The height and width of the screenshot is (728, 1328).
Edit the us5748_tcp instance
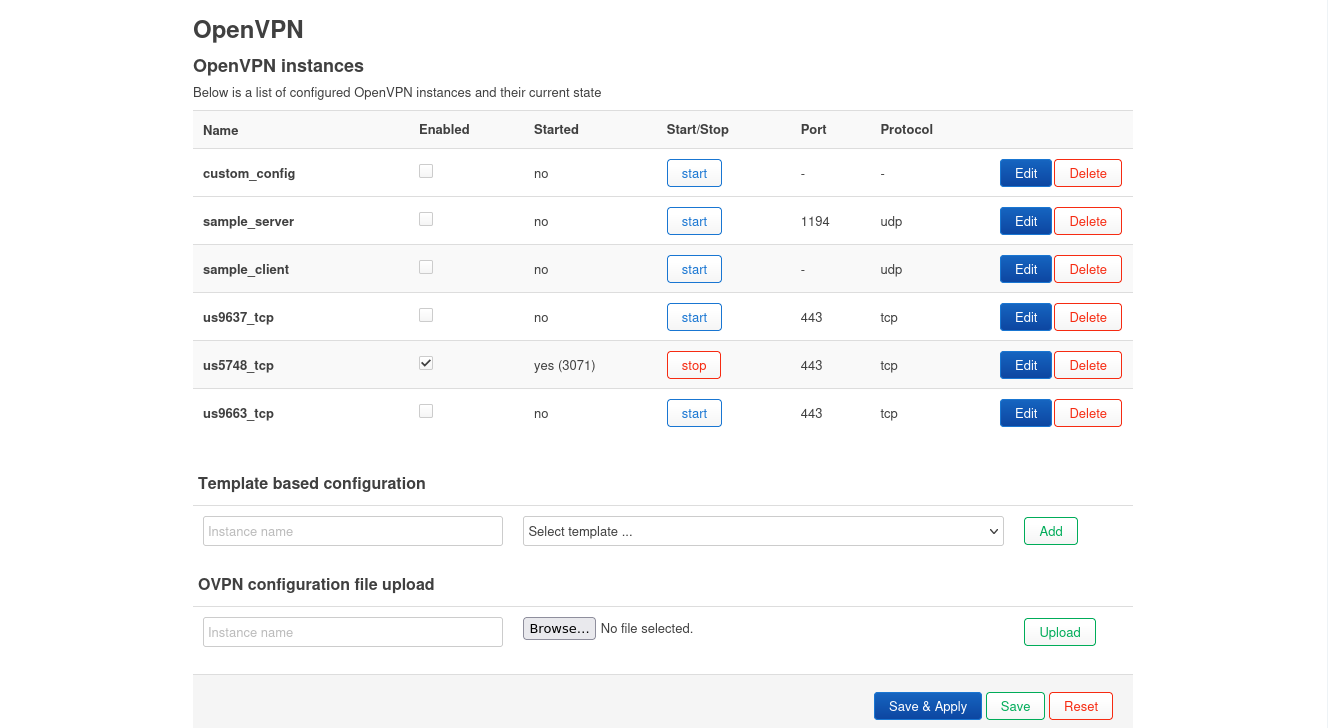(1026, 365)
